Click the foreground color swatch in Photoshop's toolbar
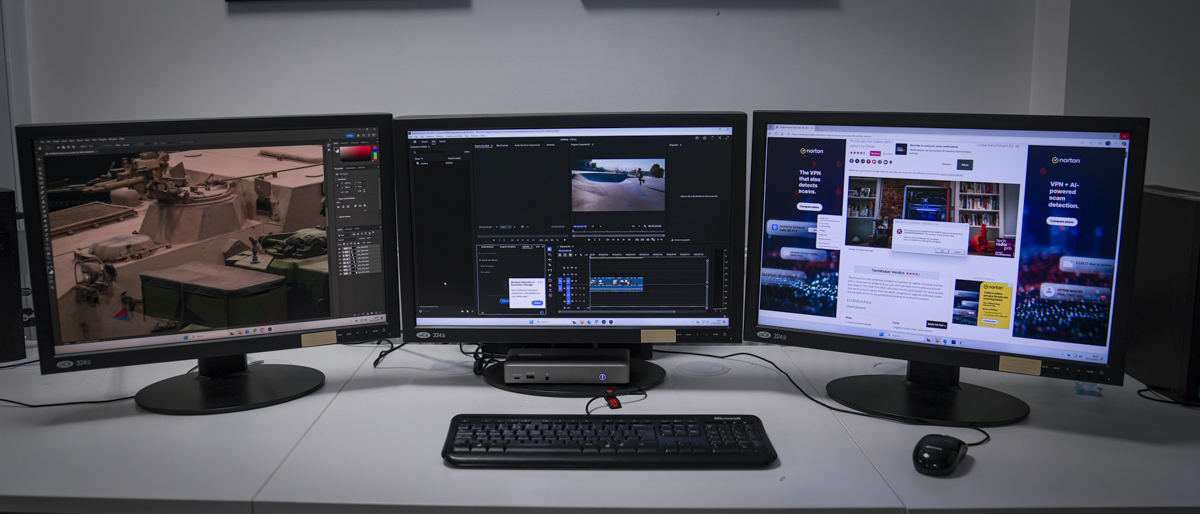1200x514 pixels. [x=50, y=269]
